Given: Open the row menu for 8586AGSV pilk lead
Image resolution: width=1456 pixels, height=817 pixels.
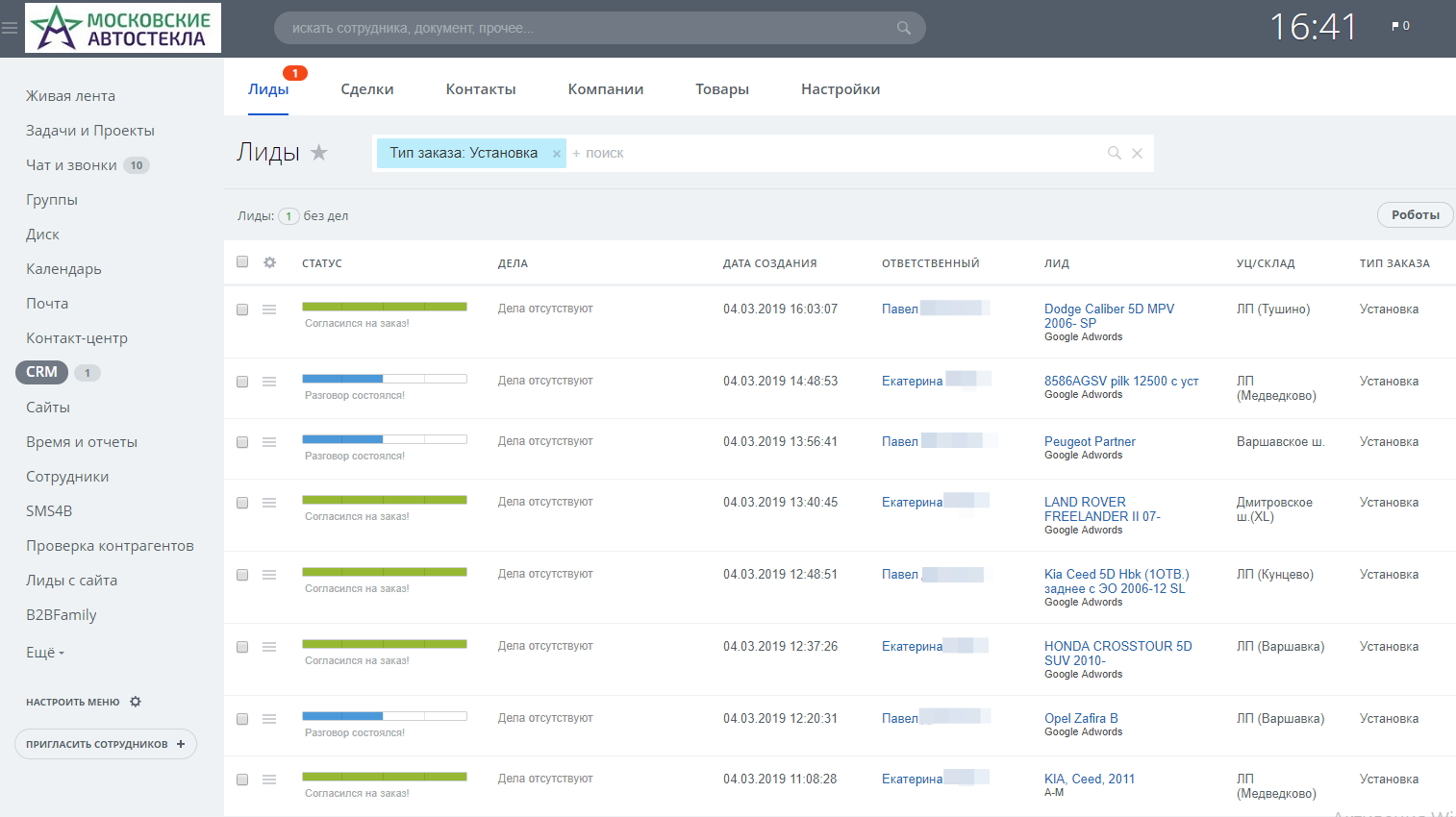Looking at the screenshot, I should pyautogui.click(x=269, y=382).
